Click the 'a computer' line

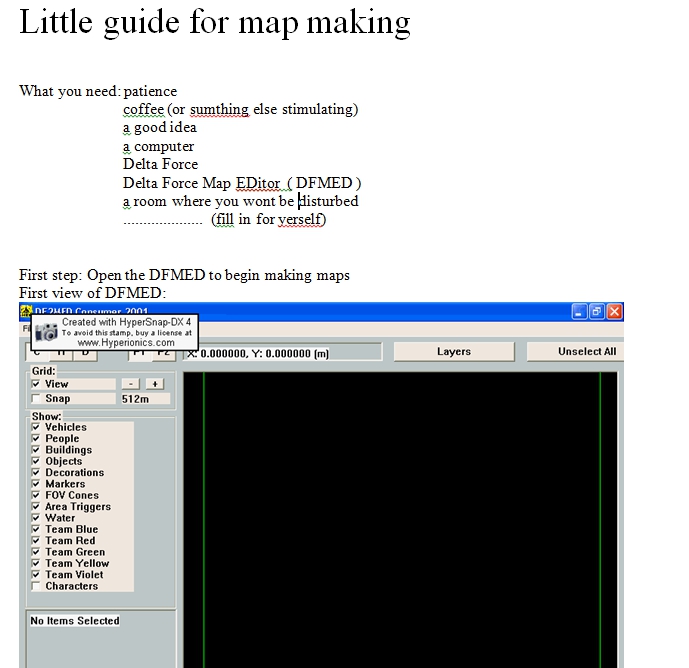pos(158,146)
